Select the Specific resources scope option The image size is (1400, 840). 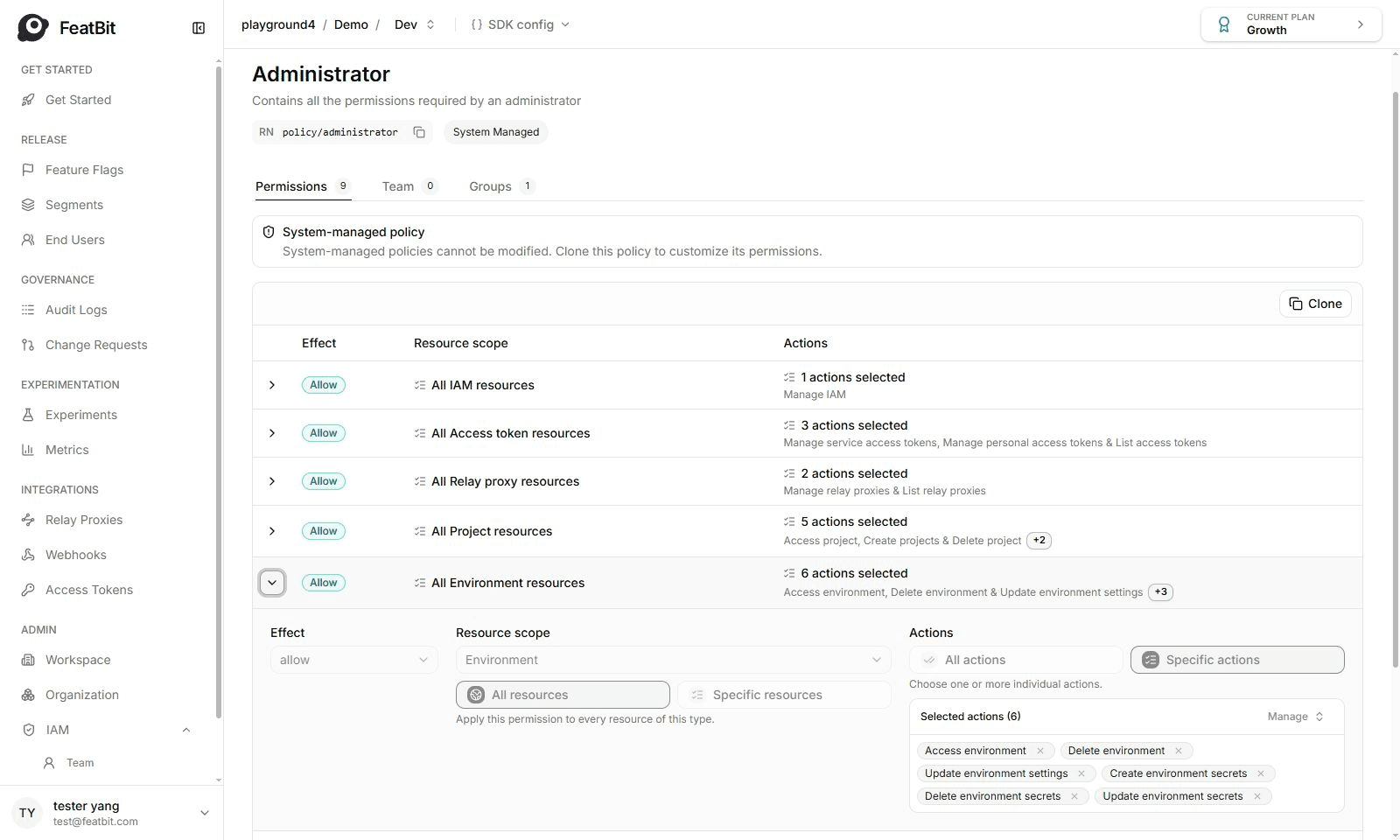[784, 695]
